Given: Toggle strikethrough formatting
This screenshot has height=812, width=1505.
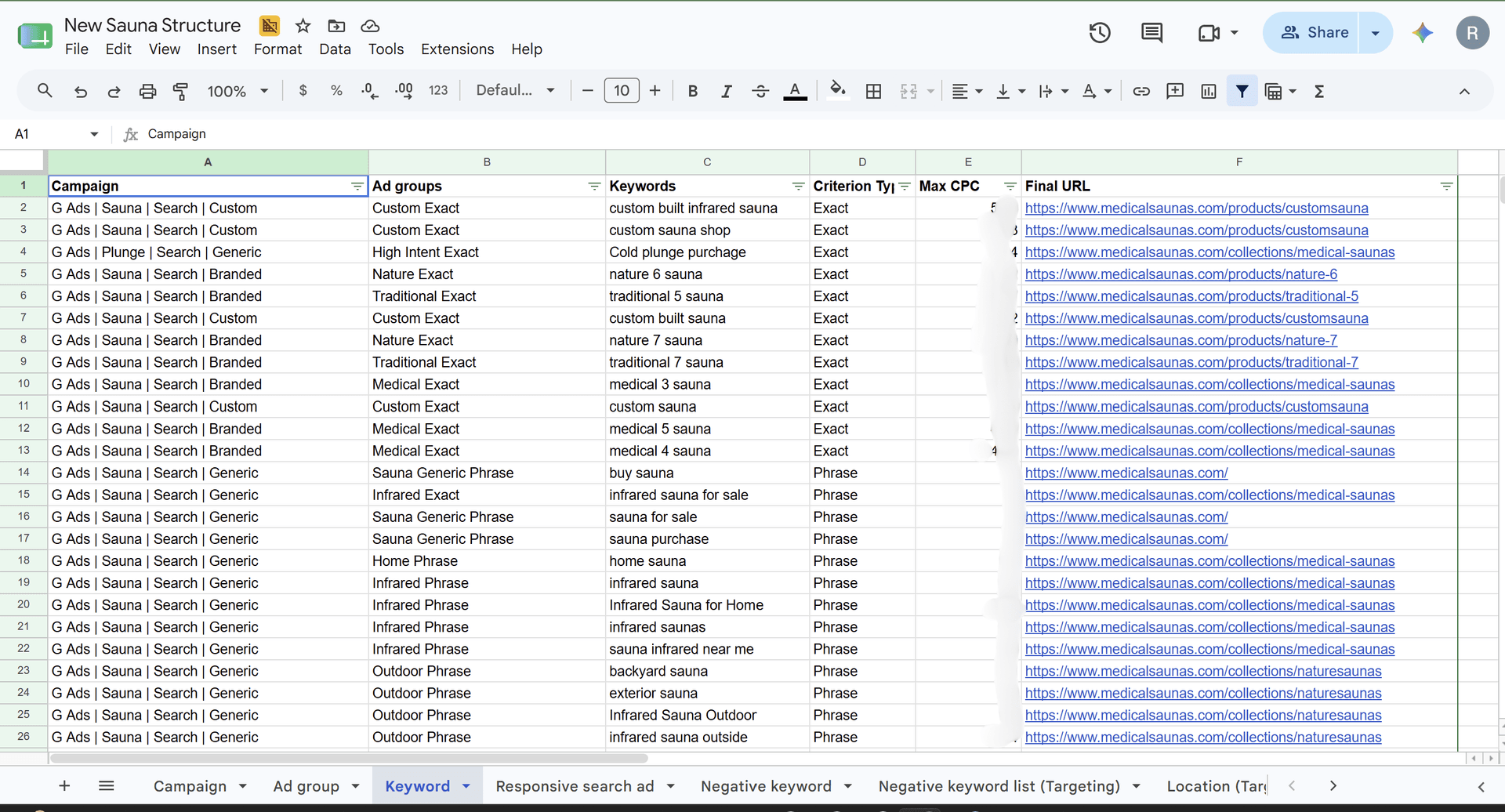Looking at the screenshot, I should tap(760, 91).
